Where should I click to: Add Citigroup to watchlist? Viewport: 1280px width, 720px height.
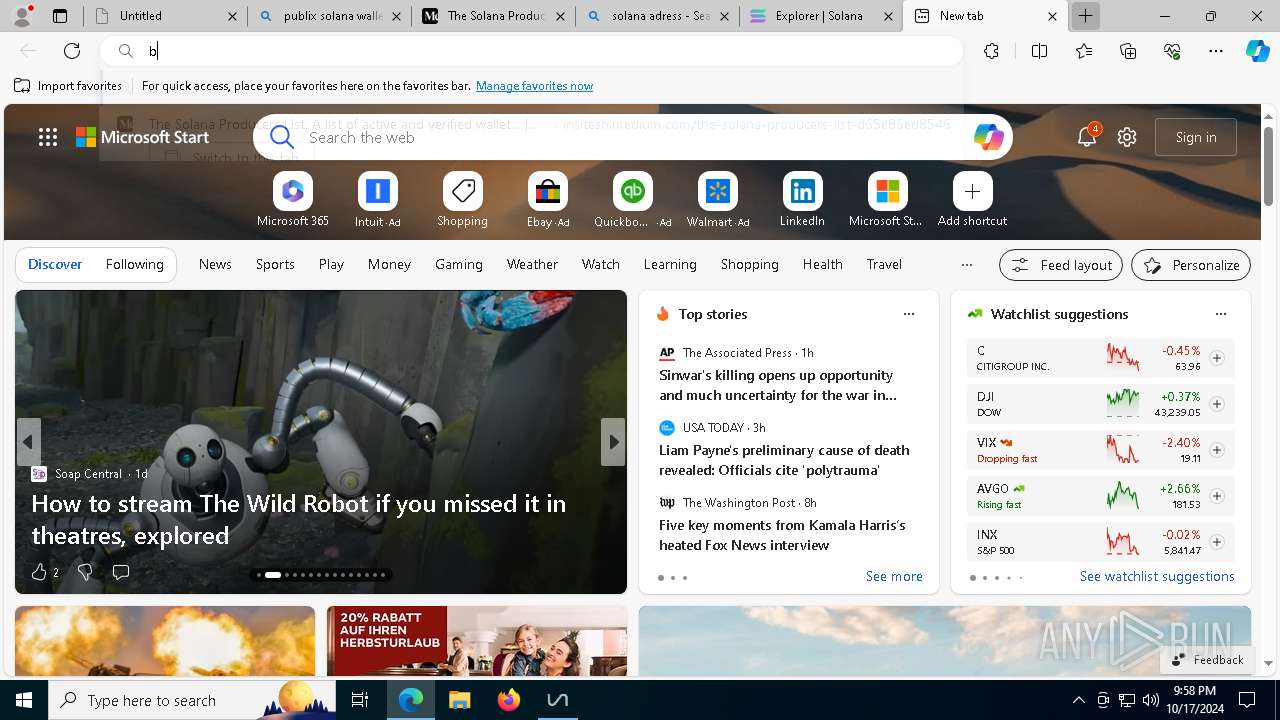[x=1216, y=358]
